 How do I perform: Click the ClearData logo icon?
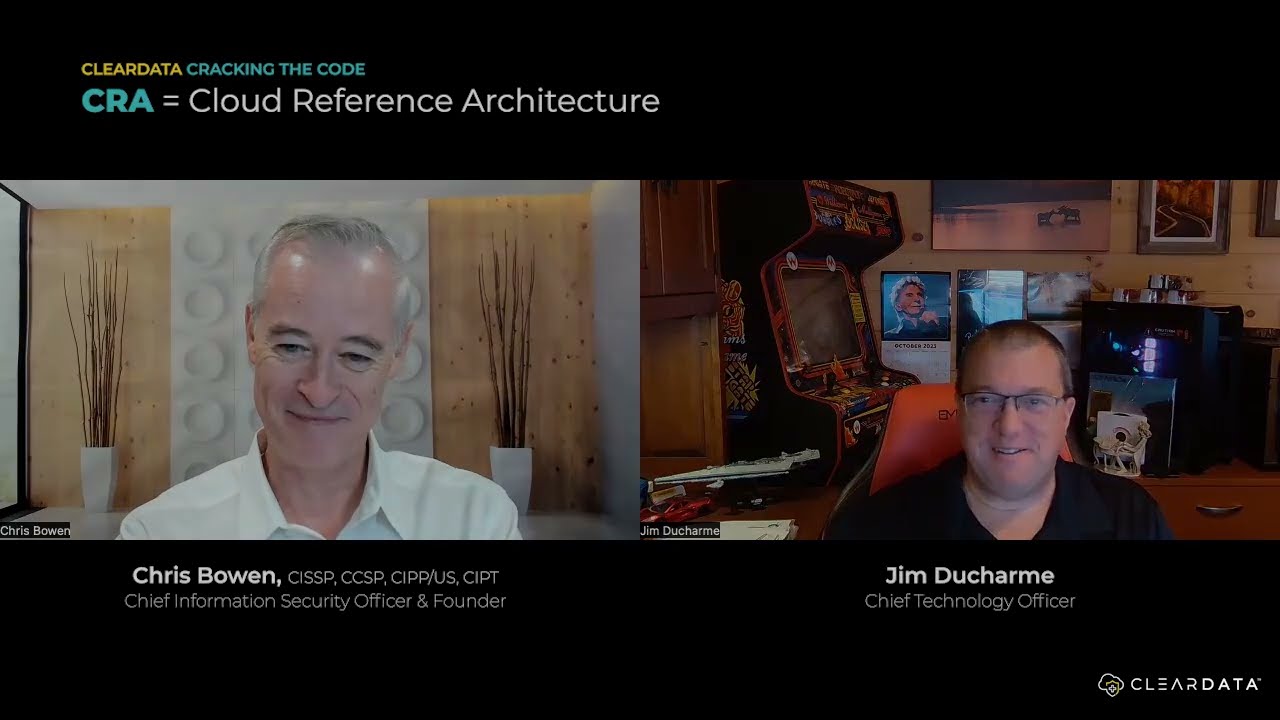pos(1111,684)
